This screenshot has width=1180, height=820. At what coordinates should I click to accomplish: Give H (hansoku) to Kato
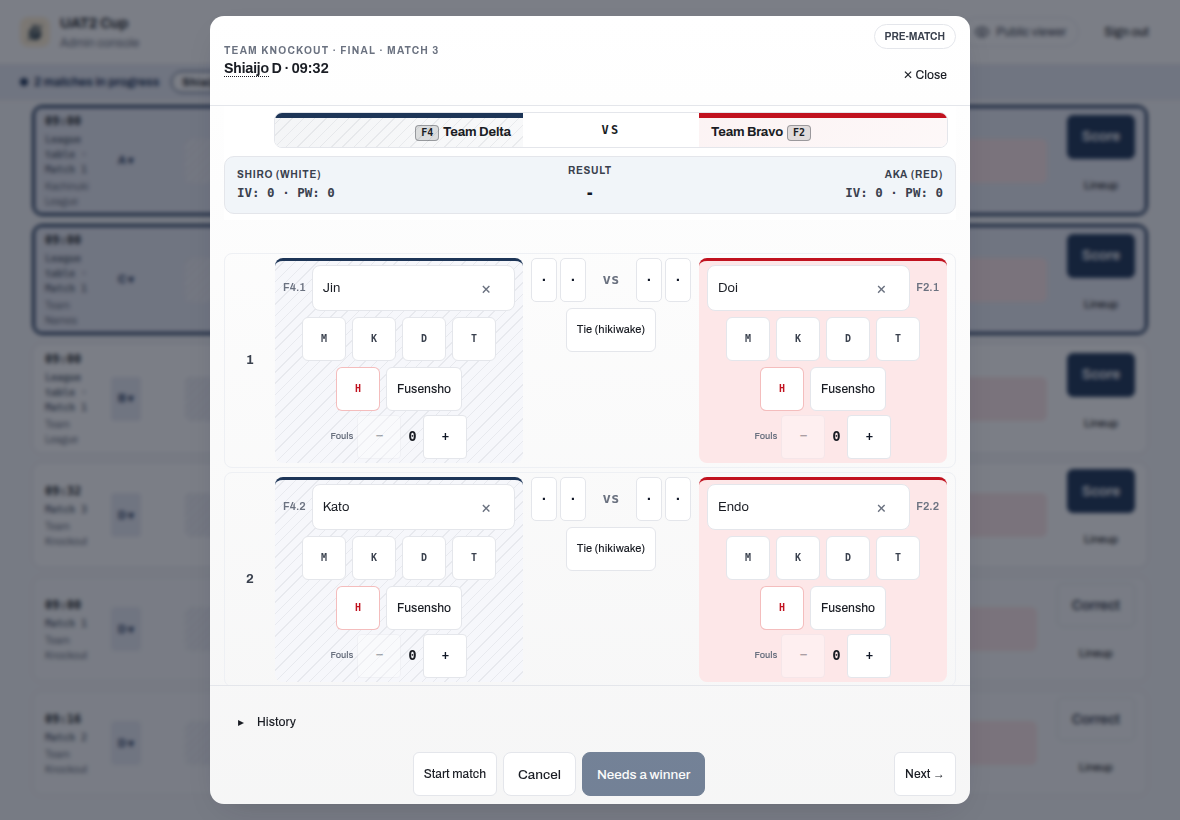point(357,608)
